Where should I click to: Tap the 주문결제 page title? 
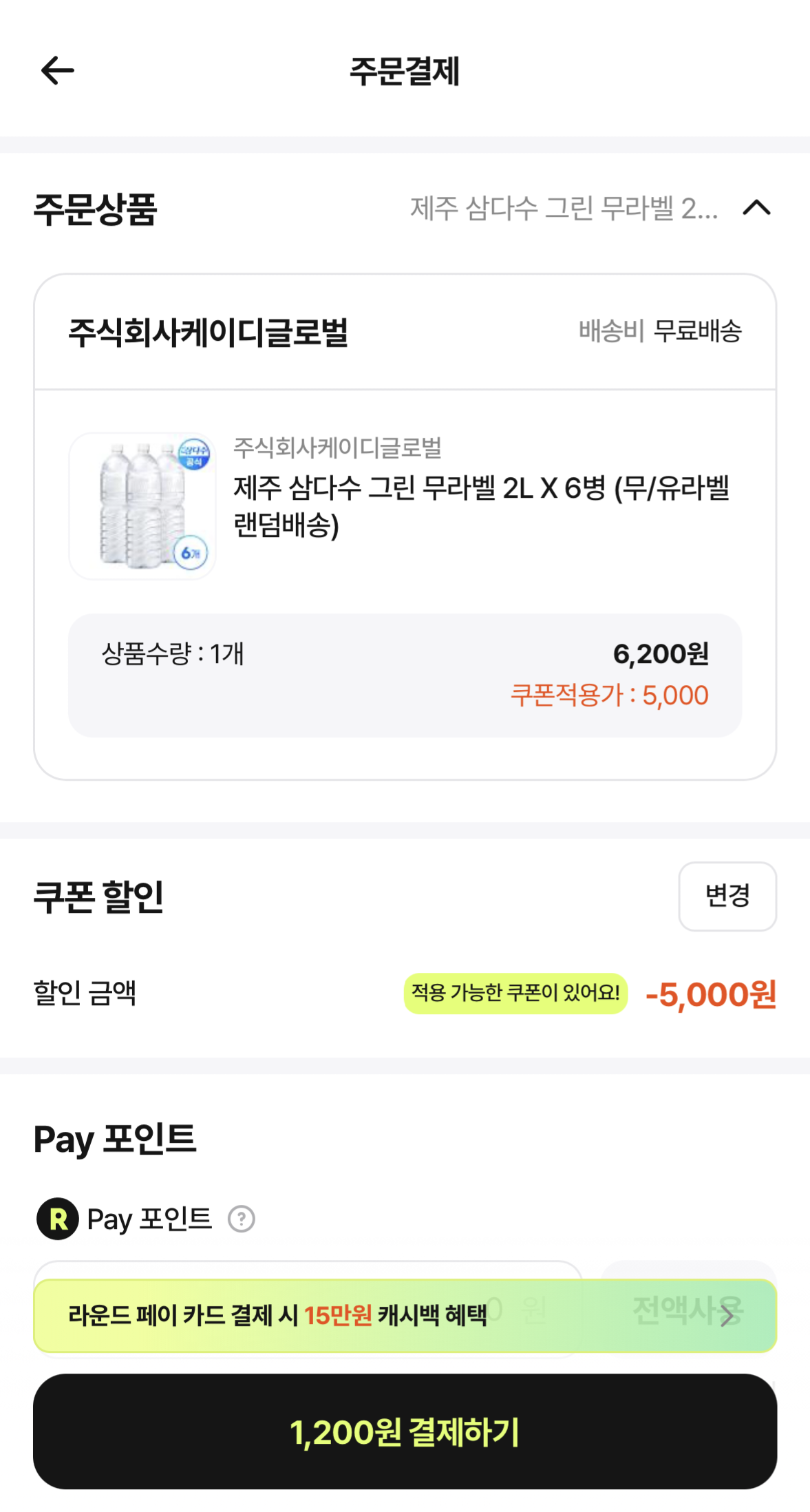405,71
